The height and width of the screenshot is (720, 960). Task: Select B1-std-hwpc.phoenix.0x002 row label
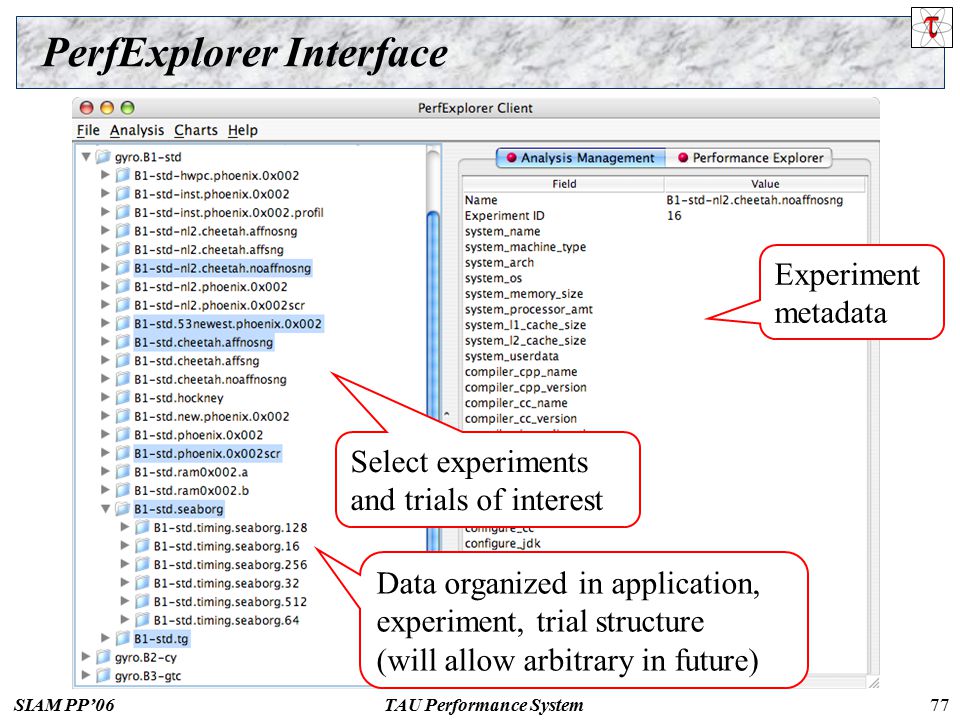(217, 175)
